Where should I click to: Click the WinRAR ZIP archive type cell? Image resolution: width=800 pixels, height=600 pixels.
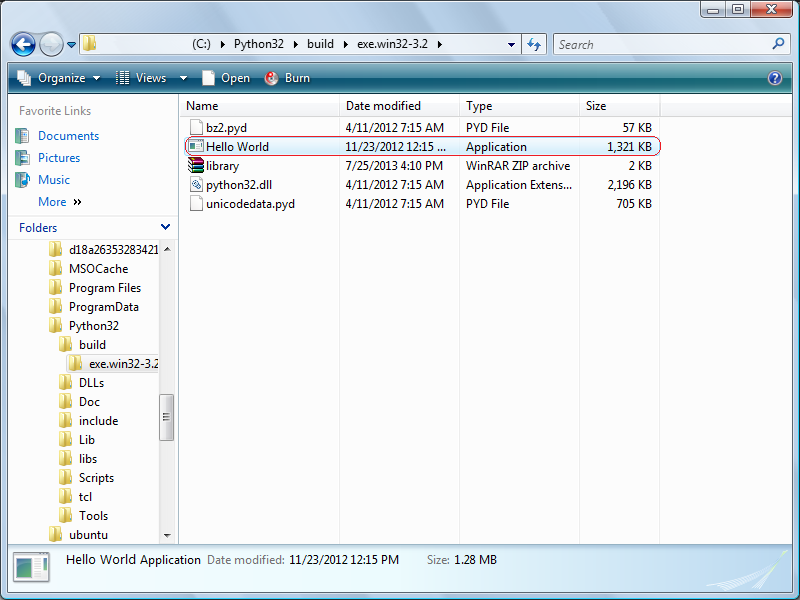coord(518,166)
